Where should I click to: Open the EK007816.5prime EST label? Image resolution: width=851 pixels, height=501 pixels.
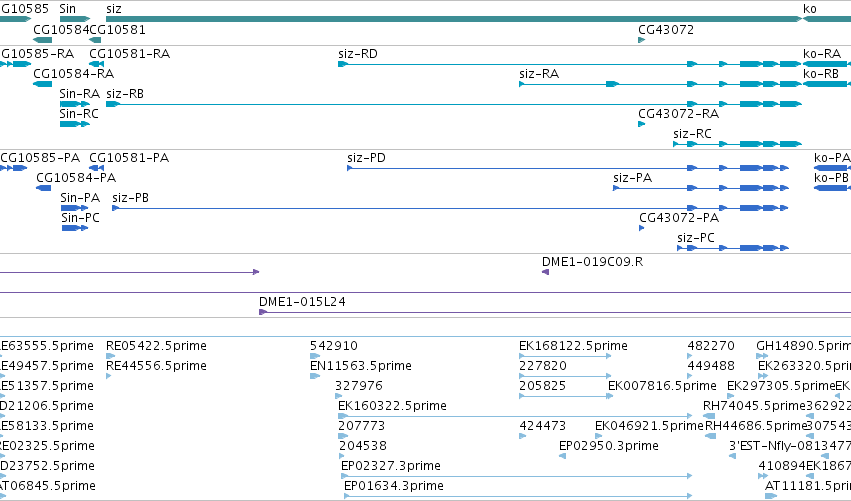[662, 386]
